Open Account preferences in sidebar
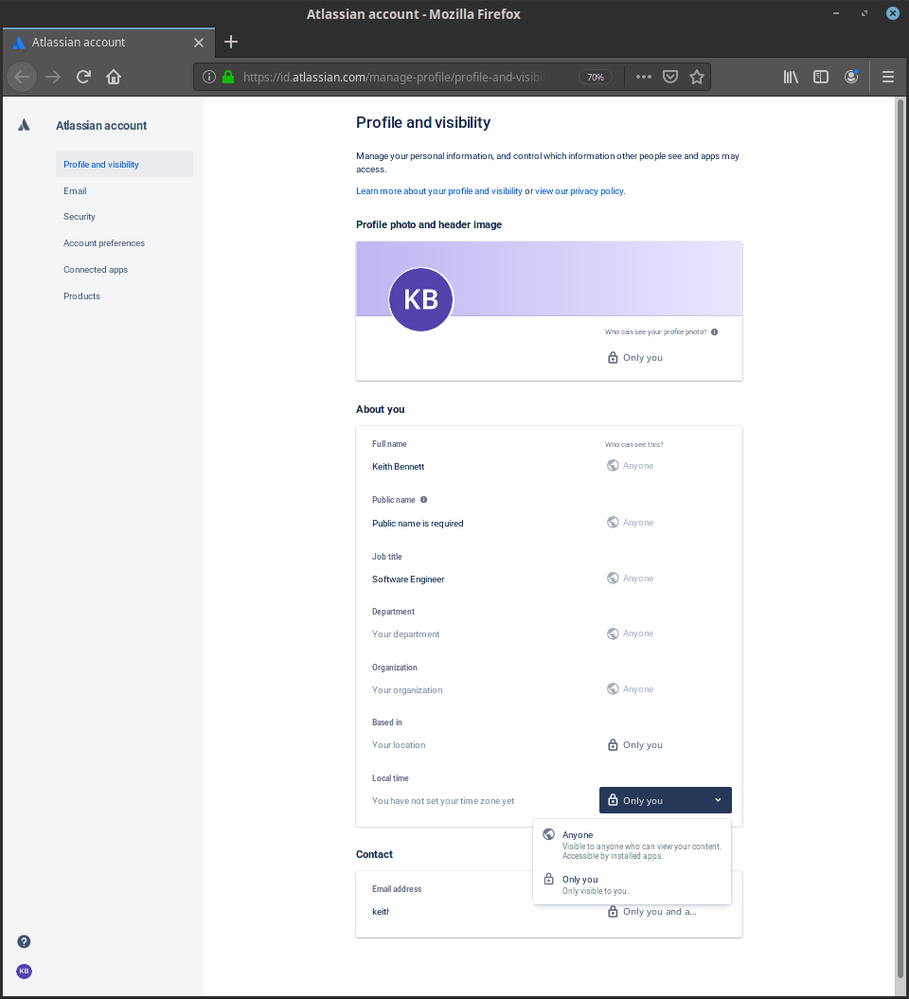Viewport: 909px width, 999px height. 124,243
